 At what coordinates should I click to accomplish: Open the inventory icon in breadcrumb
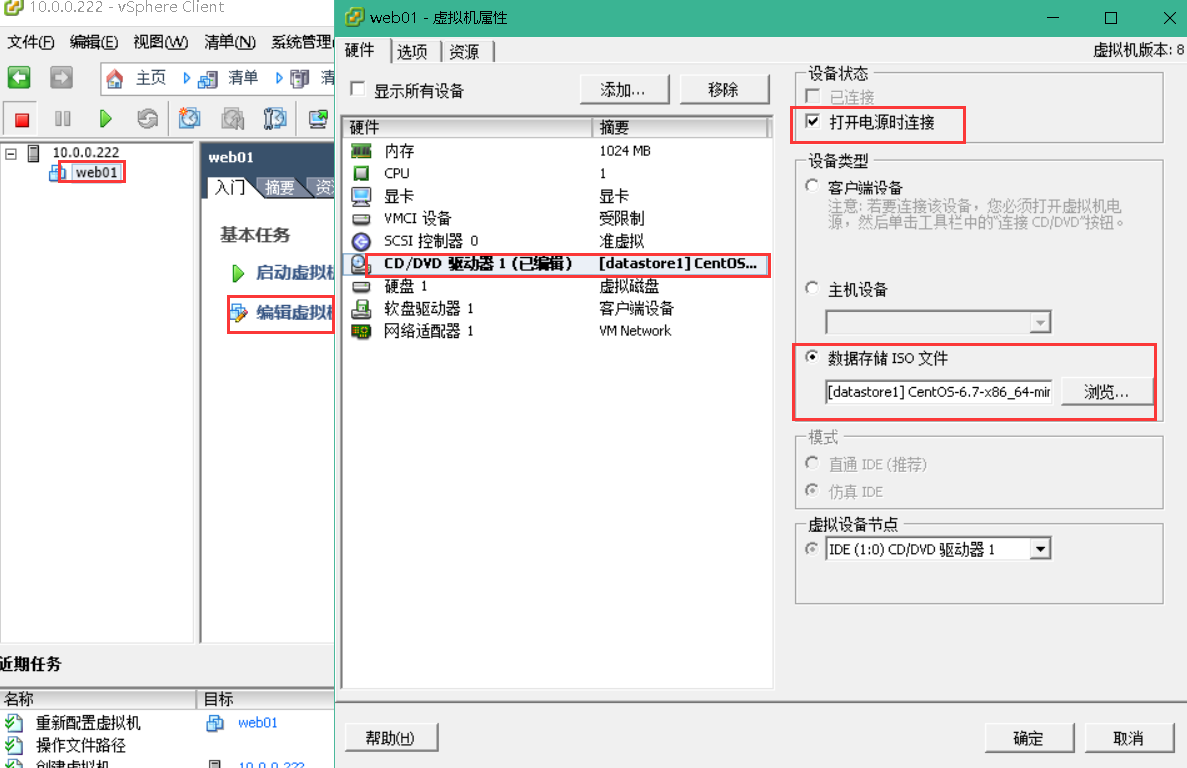coord(207,79)
